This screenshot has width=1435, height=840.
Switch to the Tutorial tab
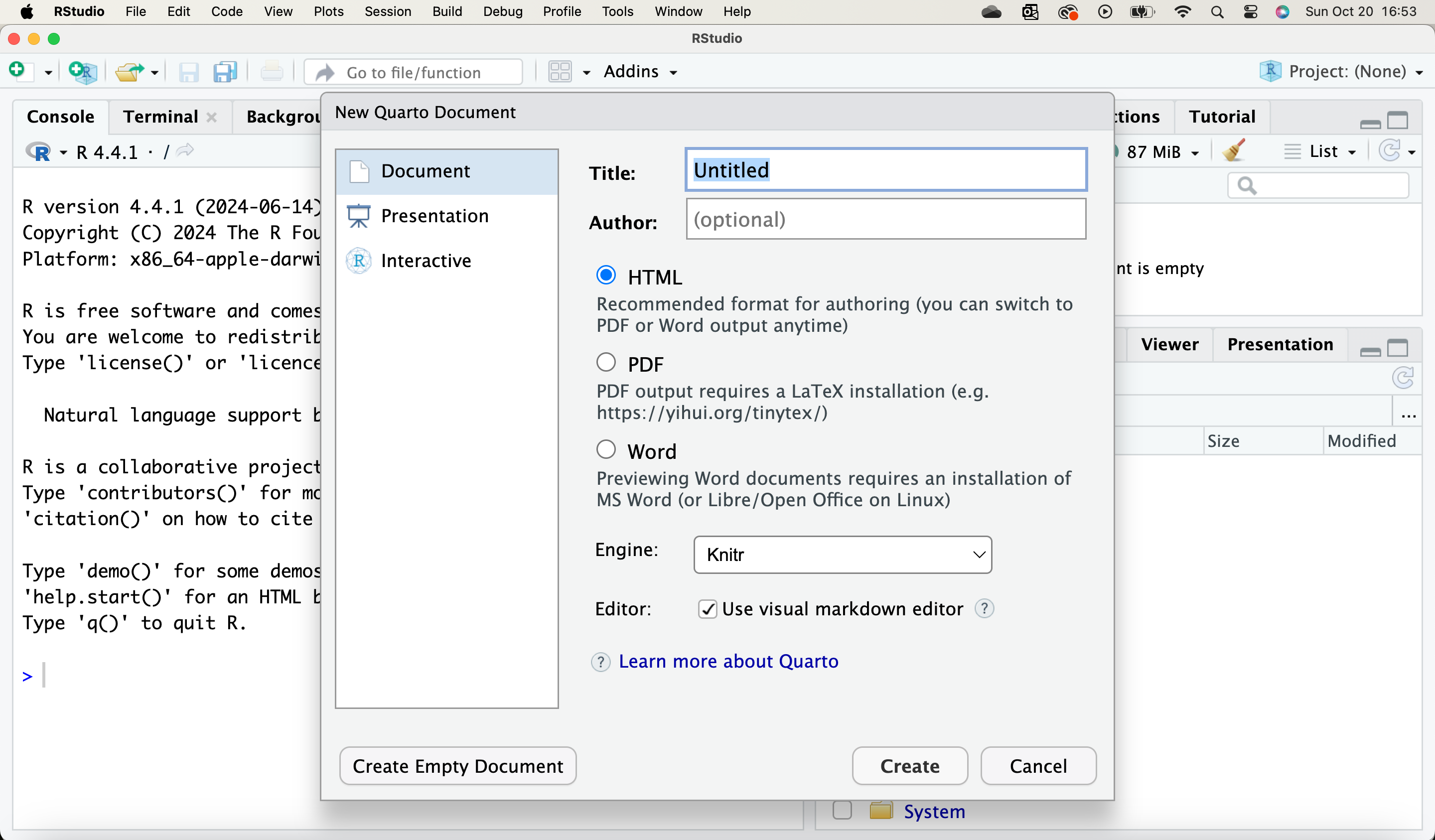tap(1222, 116)
